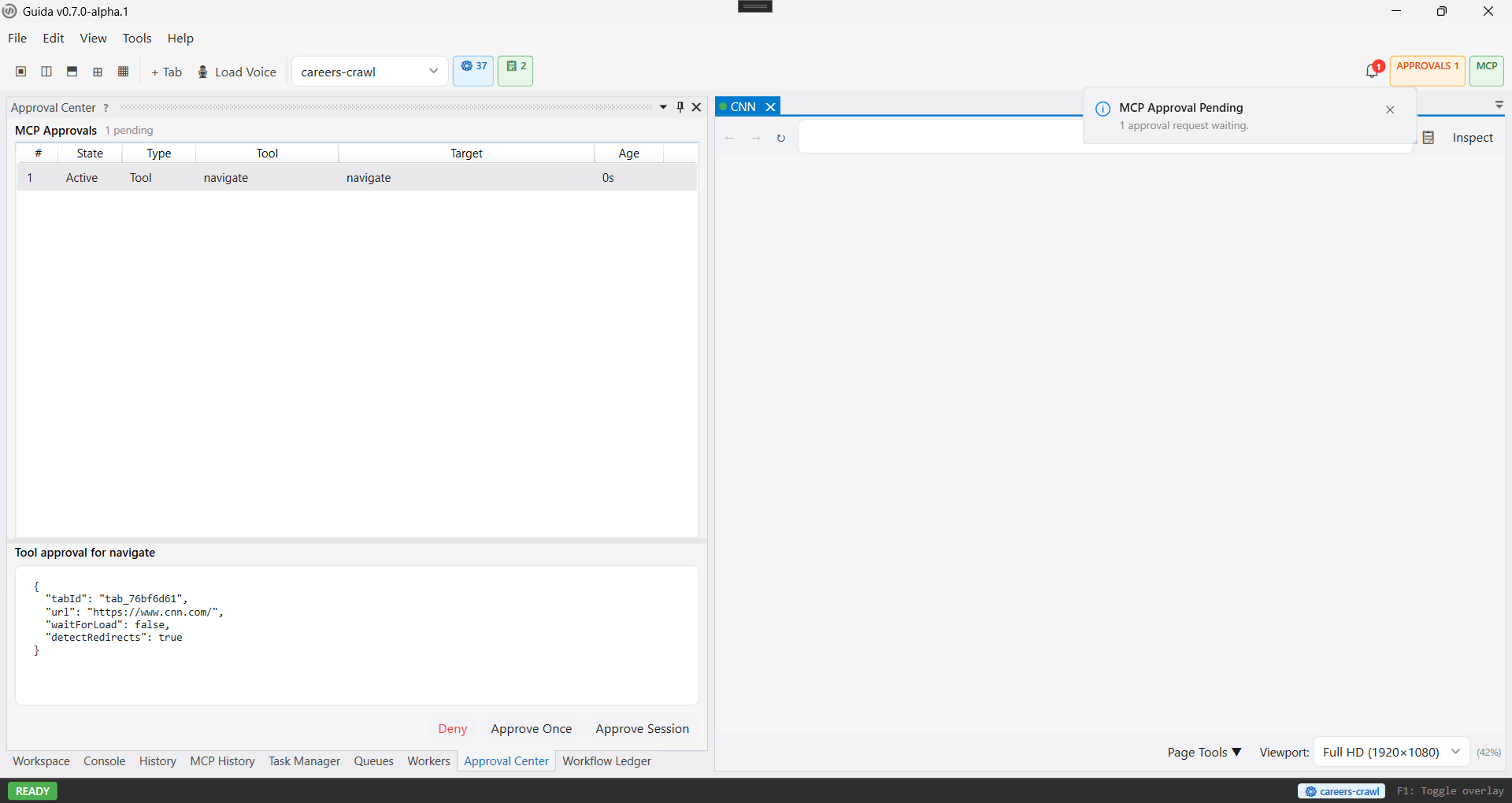Switch to the Queues tab
Viewport: 1512px width, 803px height.
click(x=373, y=760)
